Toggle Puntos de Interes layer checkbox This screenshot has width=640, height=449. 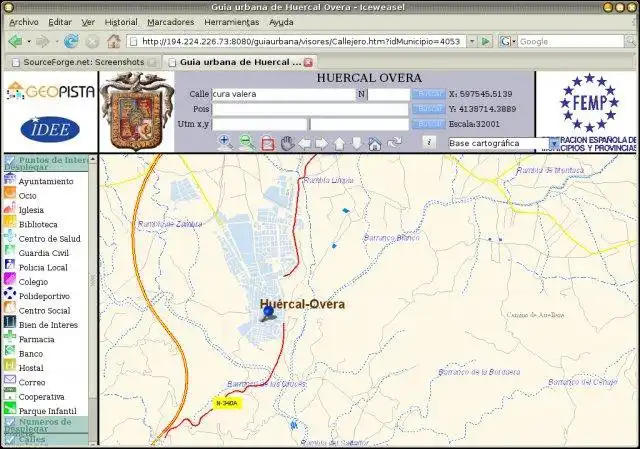point(10,160)
